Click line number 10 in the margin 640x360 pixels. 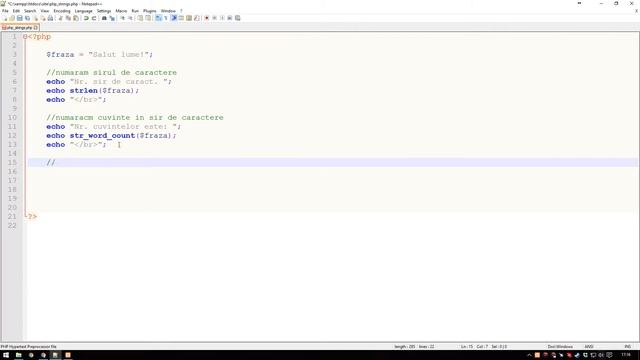[x=12, y=118]
